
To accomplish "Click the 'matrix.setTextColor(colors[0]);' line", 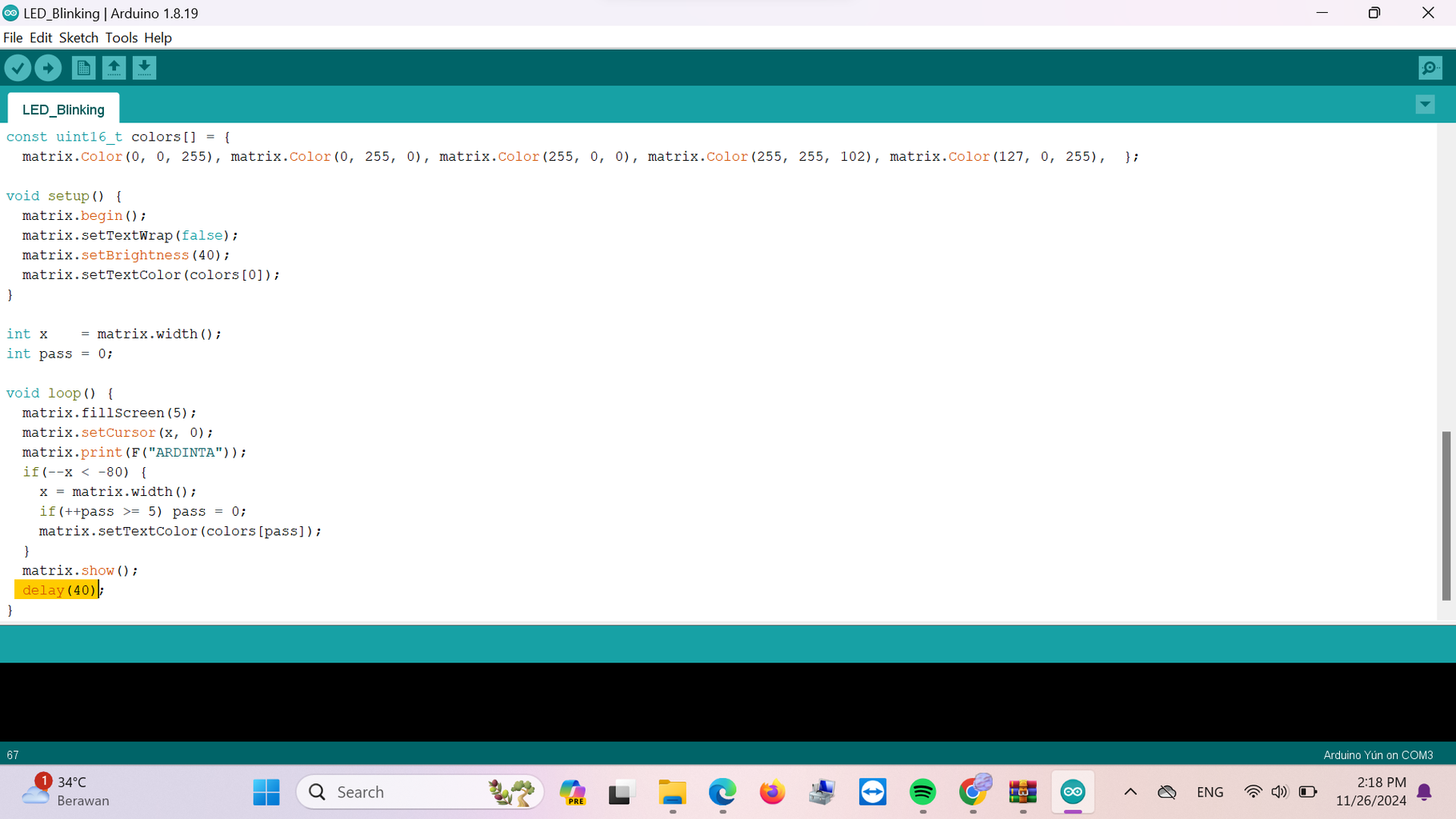I will 151,275.
